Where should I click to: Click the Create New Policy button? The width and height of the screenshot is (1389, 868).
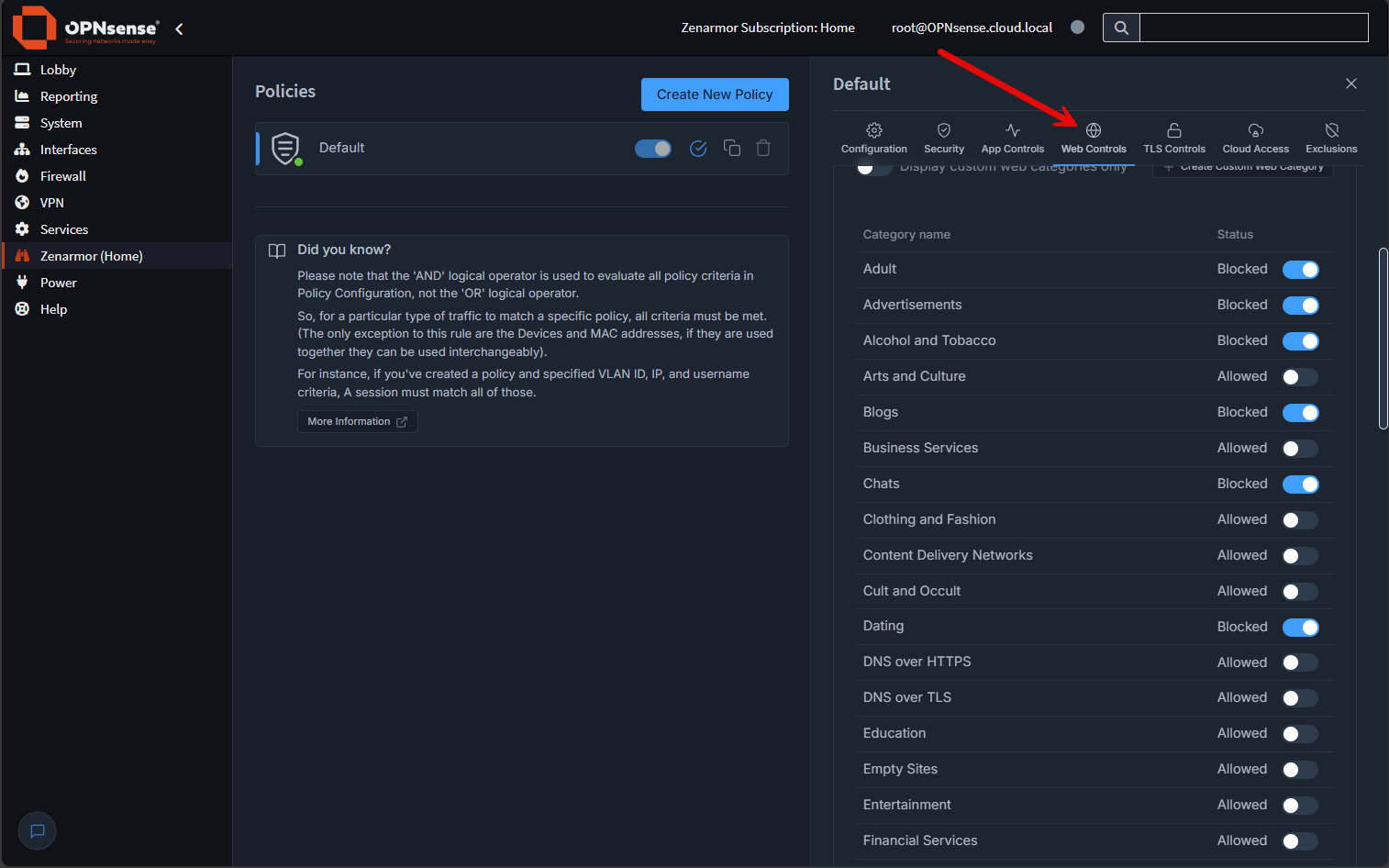point(715,94)
